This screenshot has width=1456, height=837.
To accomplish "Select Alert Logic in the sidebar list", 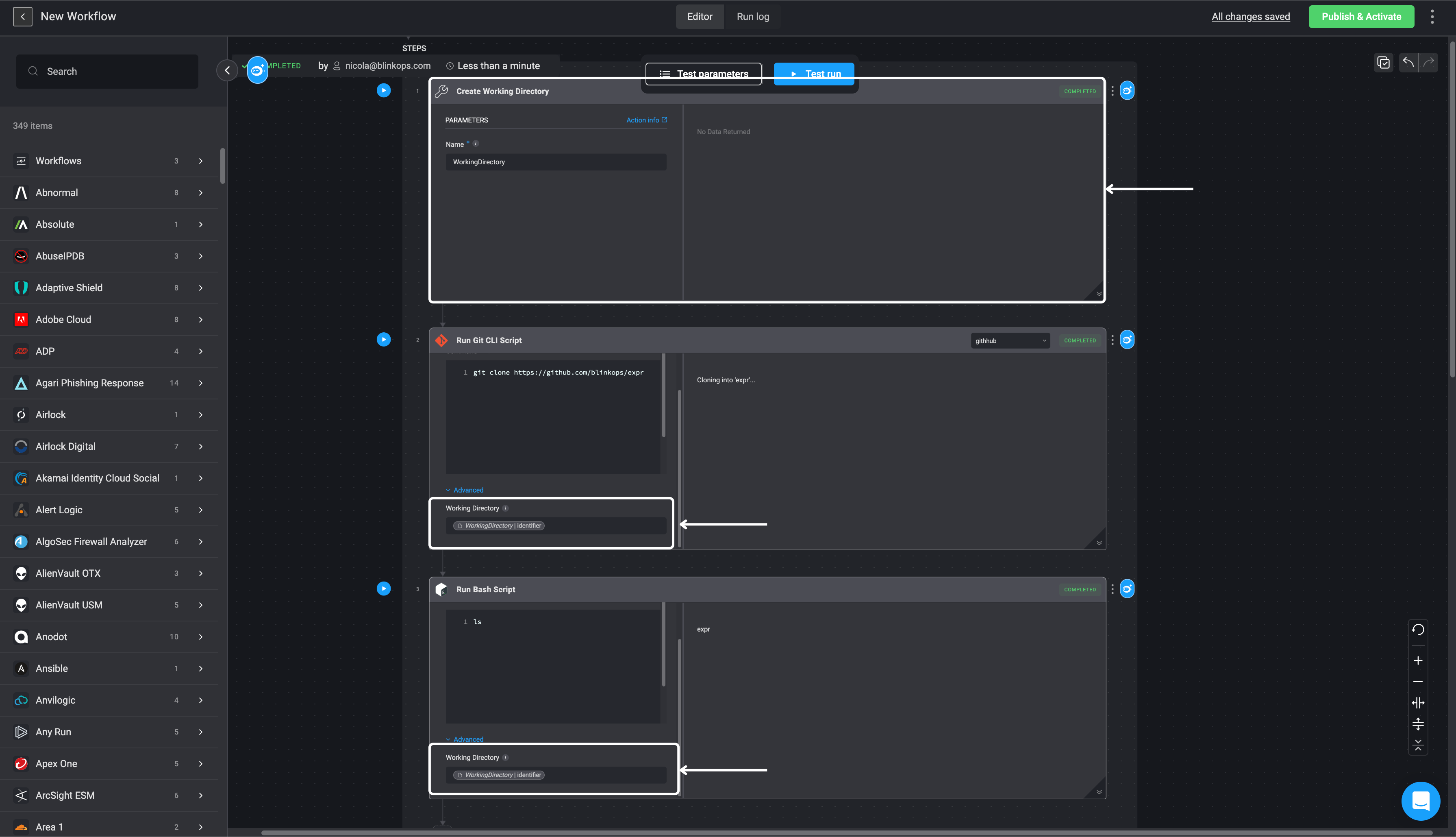I will 109,510.
